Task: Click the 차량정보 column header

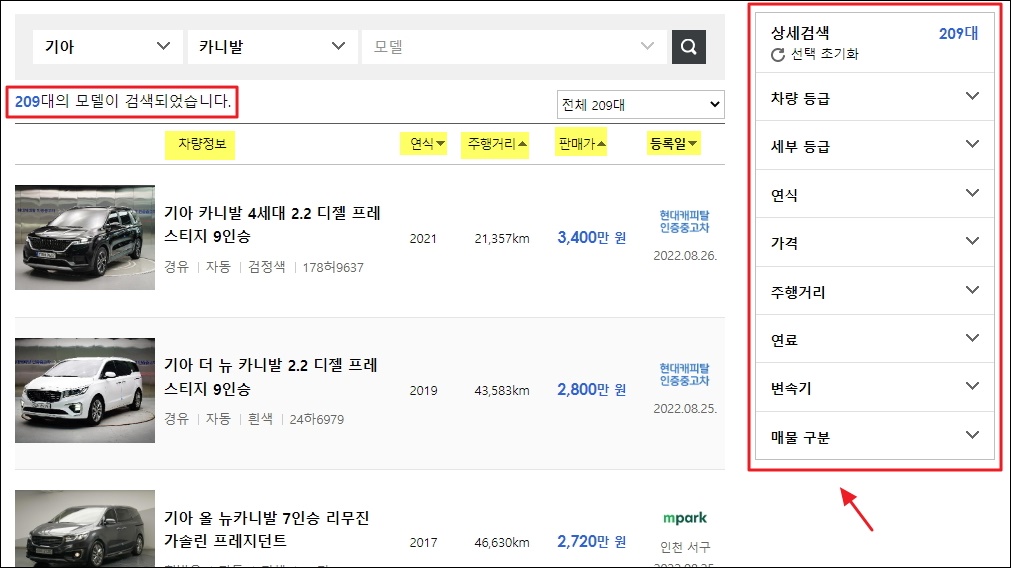Action: 202,144
